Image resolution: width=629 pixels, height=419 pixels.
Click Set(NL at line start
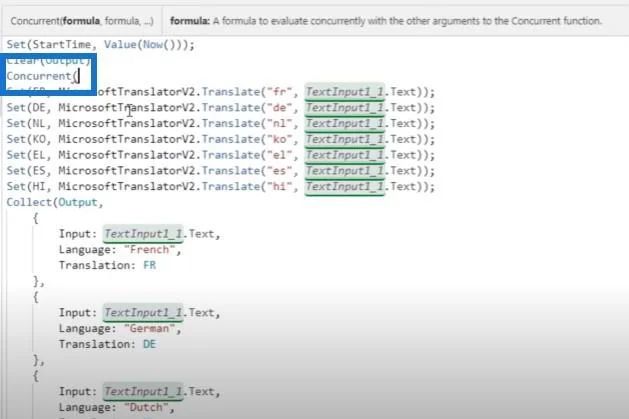[26, 123]
